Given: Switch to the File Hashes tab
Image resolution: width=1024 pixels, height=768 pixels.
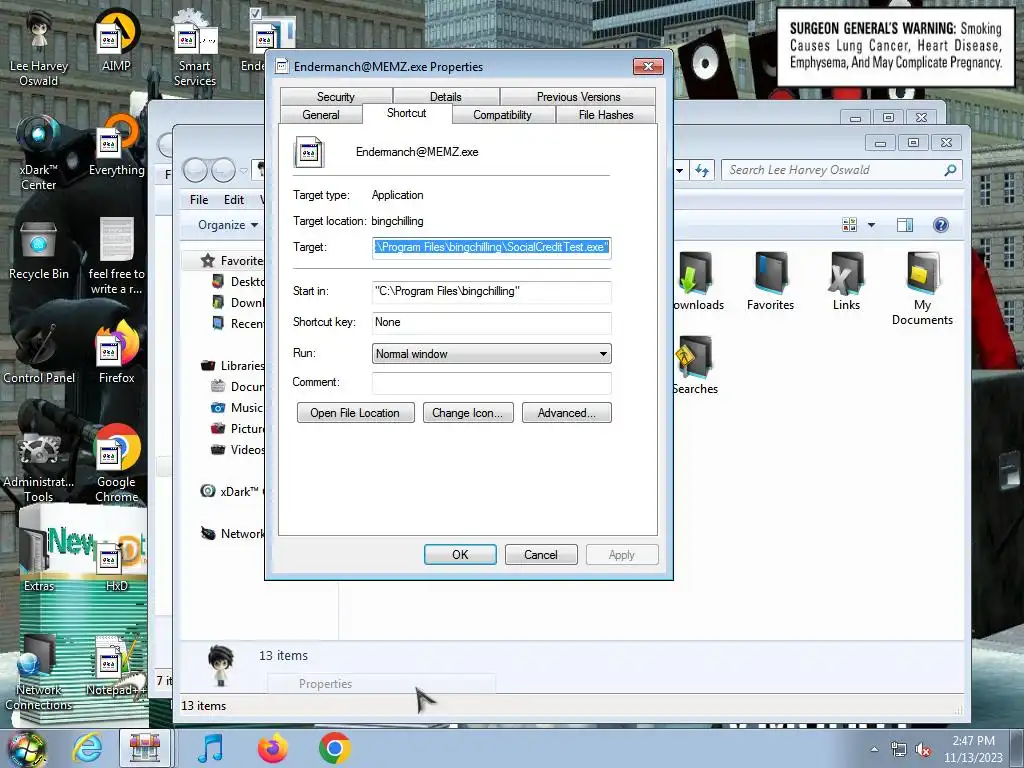Looking at the screenshot, I should 606,115.
